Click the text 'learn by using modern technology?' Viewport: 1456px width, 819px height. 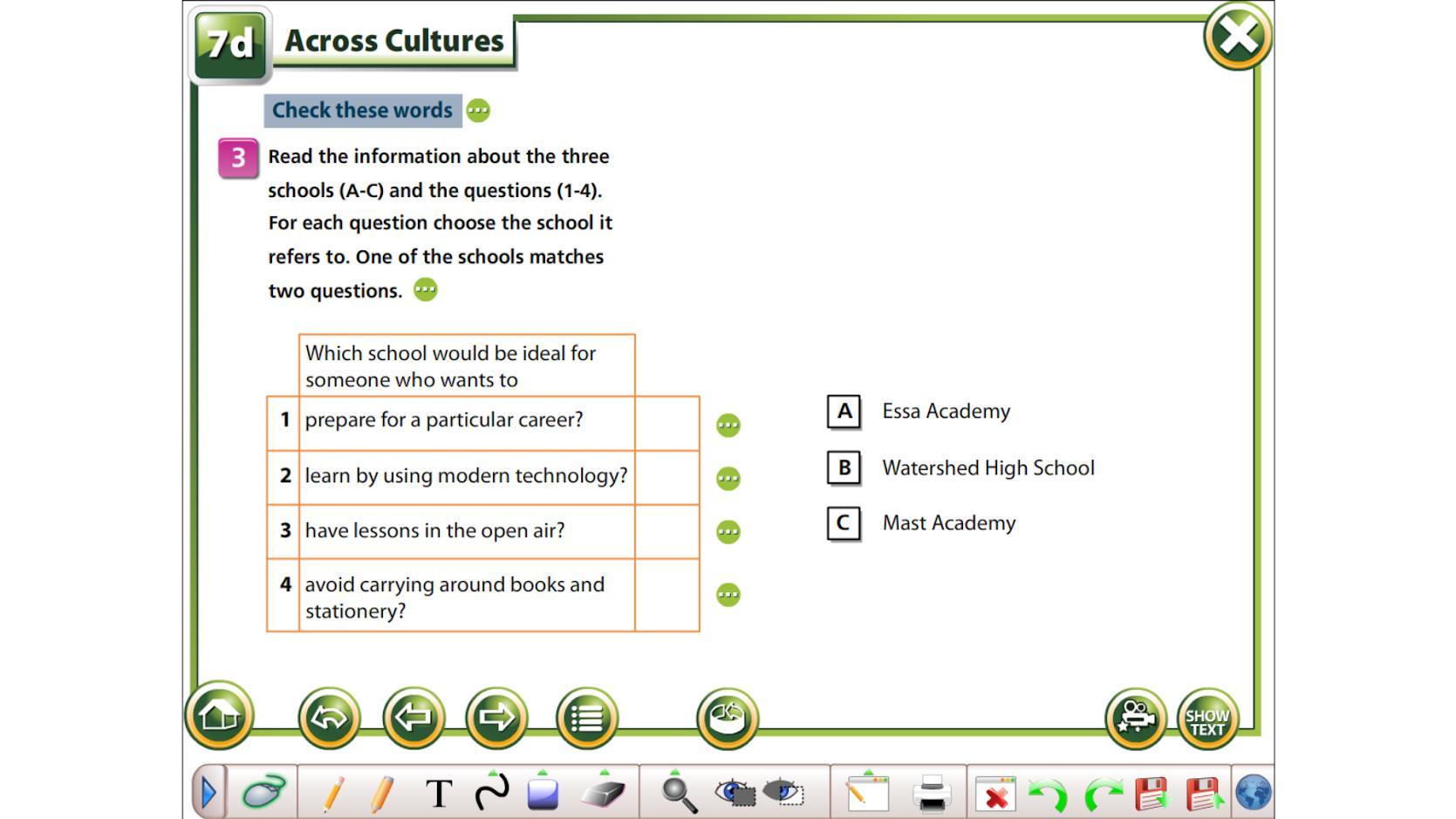(466, 475)
